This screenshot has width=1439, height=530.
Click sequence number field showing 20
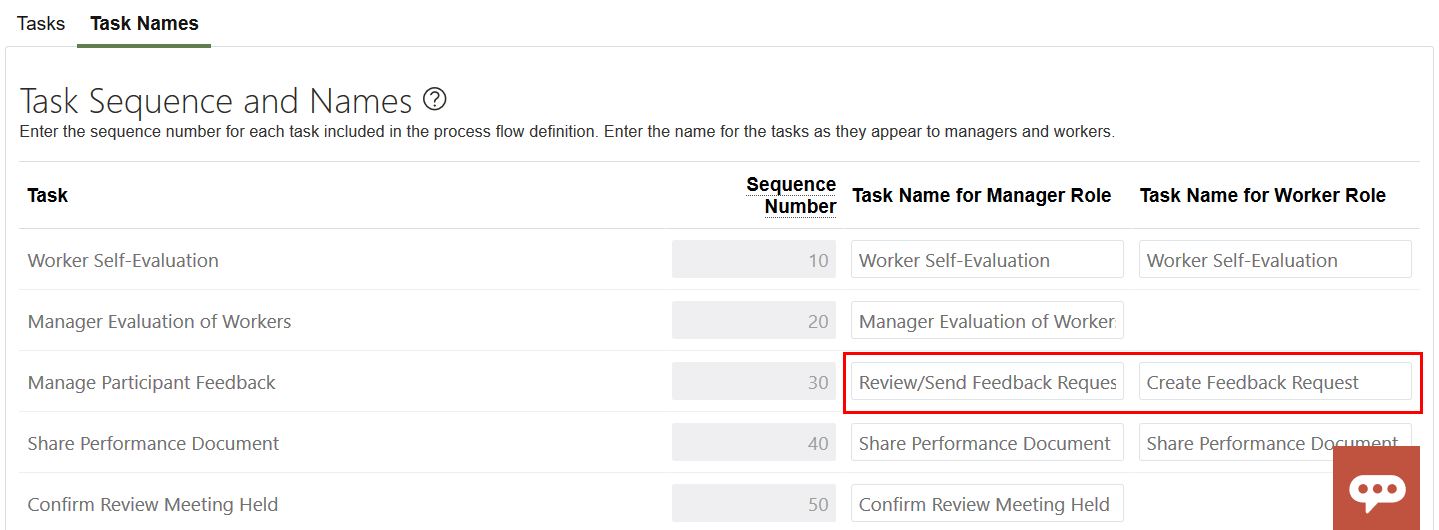(754, 321)
